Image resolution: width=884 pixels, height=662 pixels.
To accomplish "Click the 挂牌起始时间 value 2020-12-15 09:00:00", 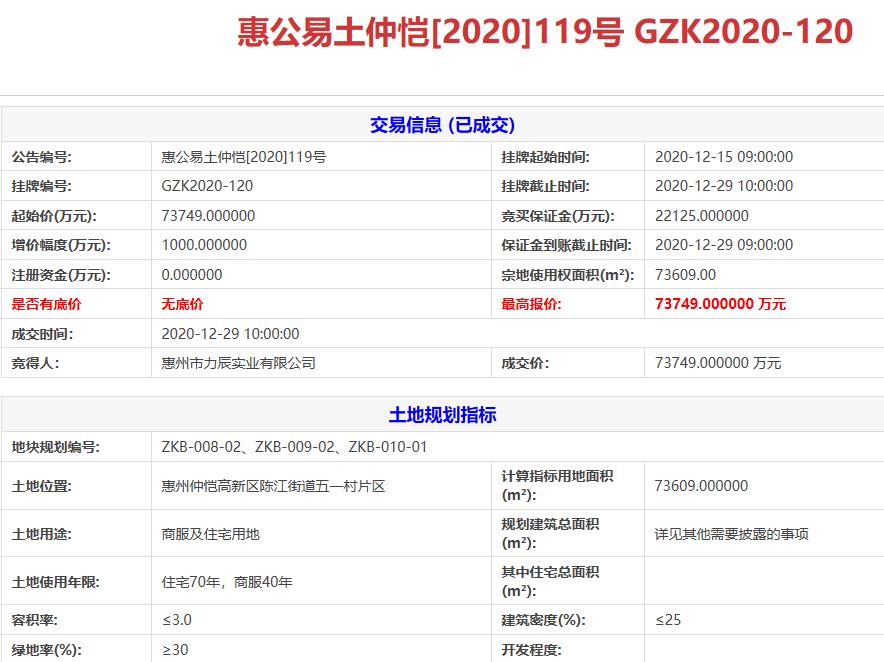I will (724, 157).
